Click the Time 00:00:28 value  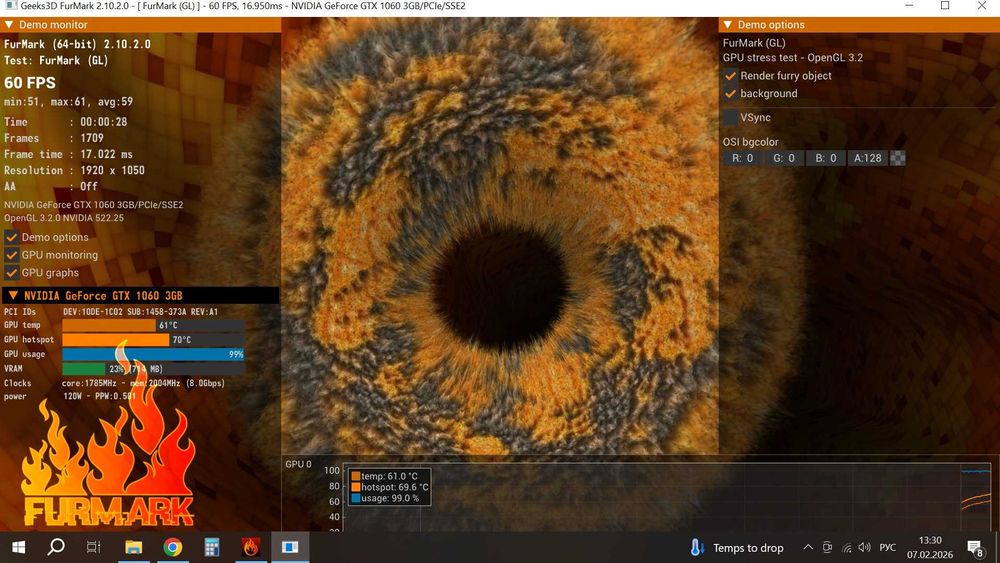pyautogui.click(x=104, y=122)
